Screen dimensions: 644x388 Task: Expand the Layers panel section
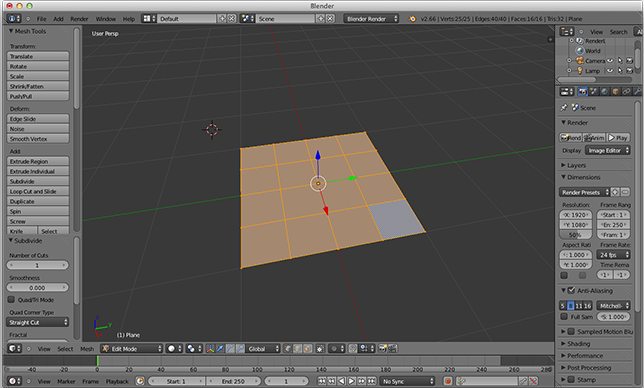576,165
